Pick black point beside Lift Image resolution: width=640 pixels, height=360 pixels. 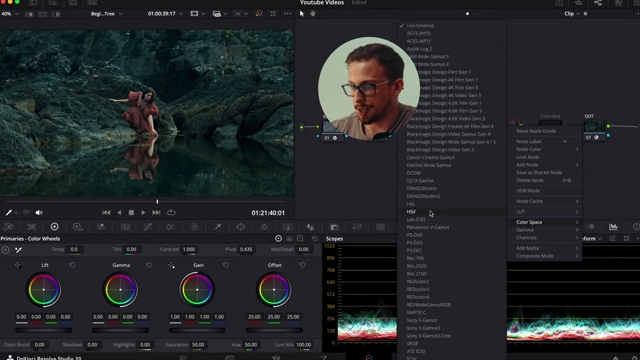click(18, 265)
